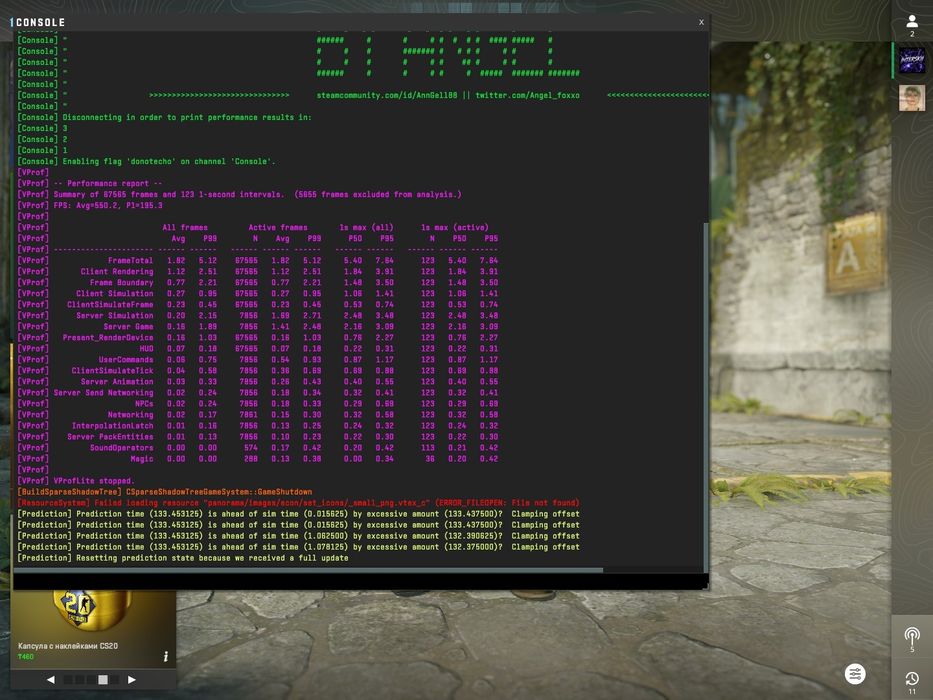Click 'Resetting prediction state' console line
This screenshot has width=933, height=700.
point(183,558)
